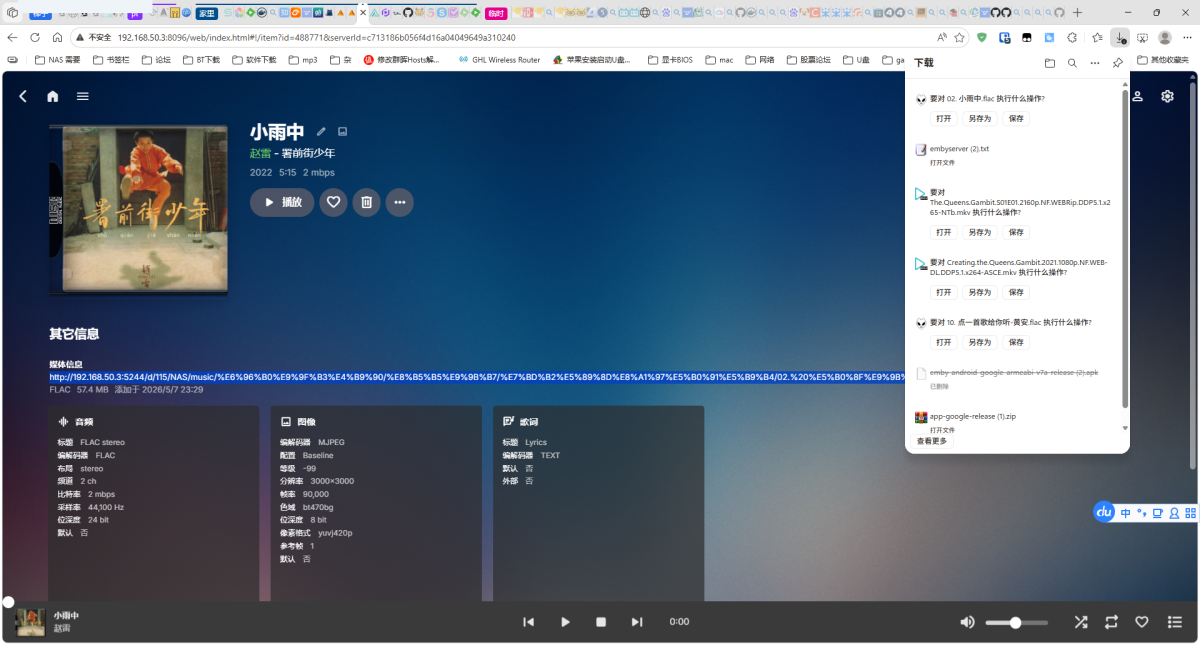Open the NAS 需要 bookmarks folder

coord(57,60)
